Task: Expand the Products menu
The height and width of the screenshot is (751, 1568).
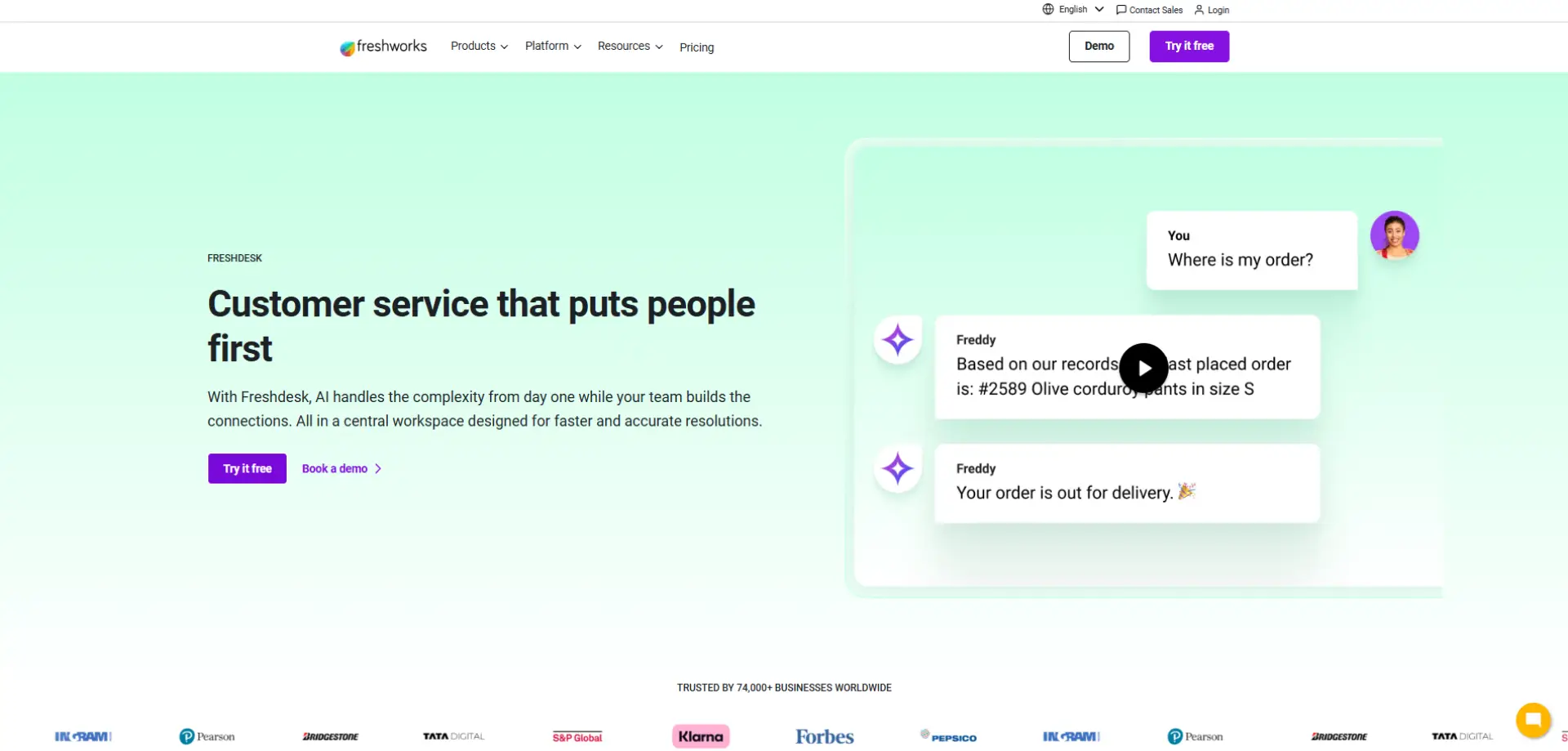Action: coord(479,46)
